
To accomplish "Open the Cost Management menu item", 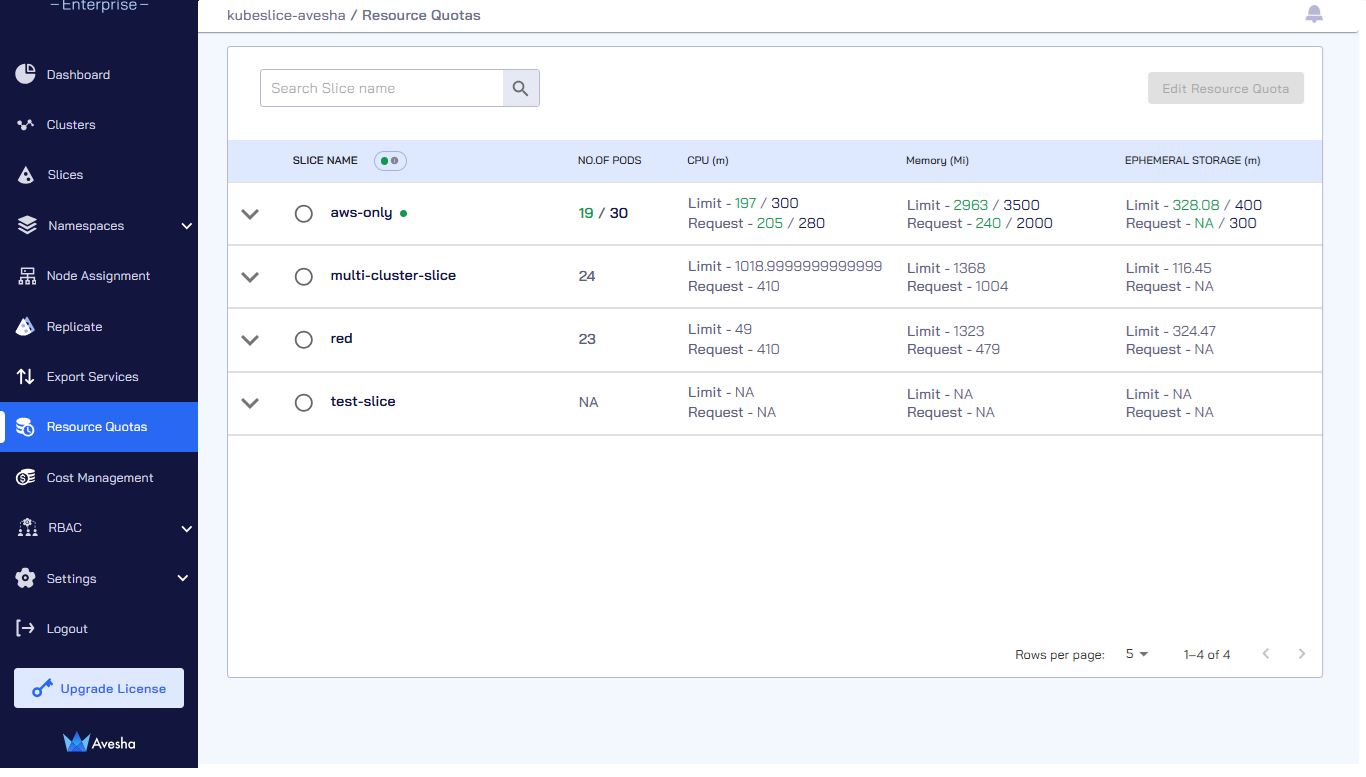I will [99, 478].
